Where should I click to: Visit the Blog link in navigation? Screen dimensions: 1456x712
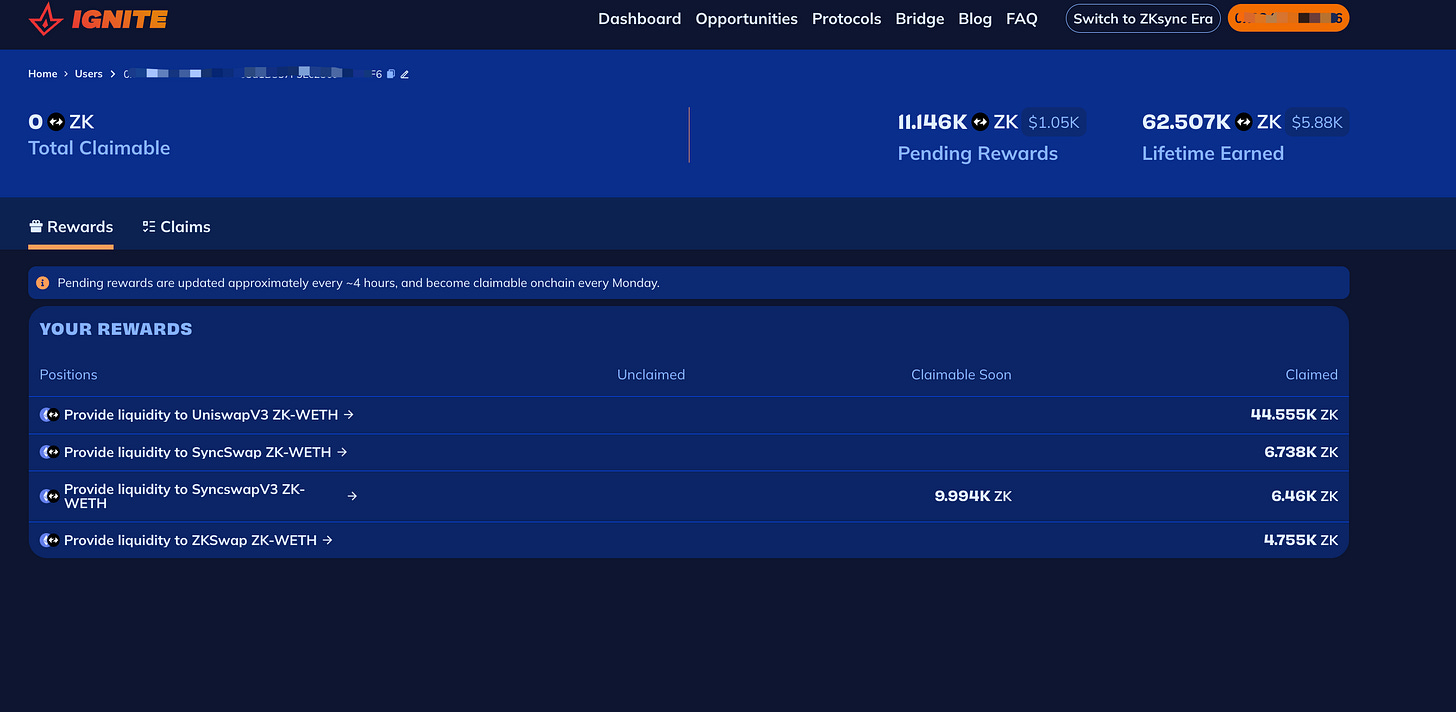point(975,18)
